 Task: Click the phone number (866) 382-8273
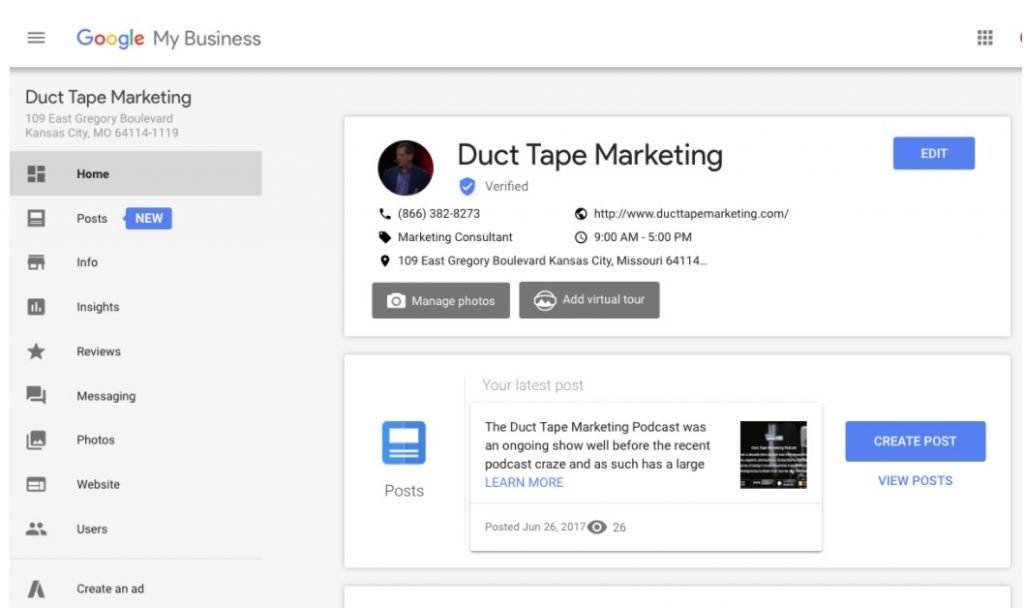[x=439, y=214]
